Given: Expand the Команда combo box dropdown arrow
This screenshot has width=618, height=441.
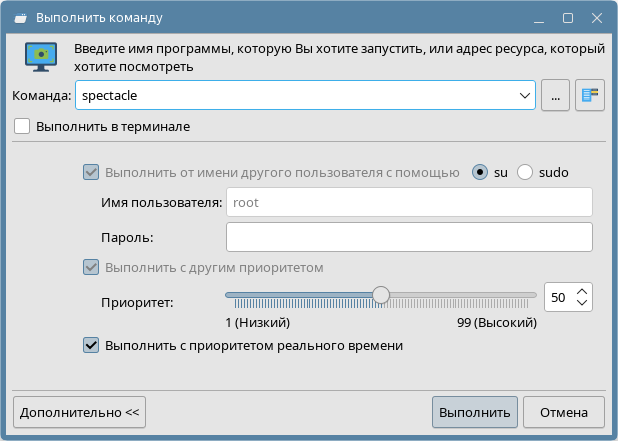Looking at the screenshot, I should [525, 96].
